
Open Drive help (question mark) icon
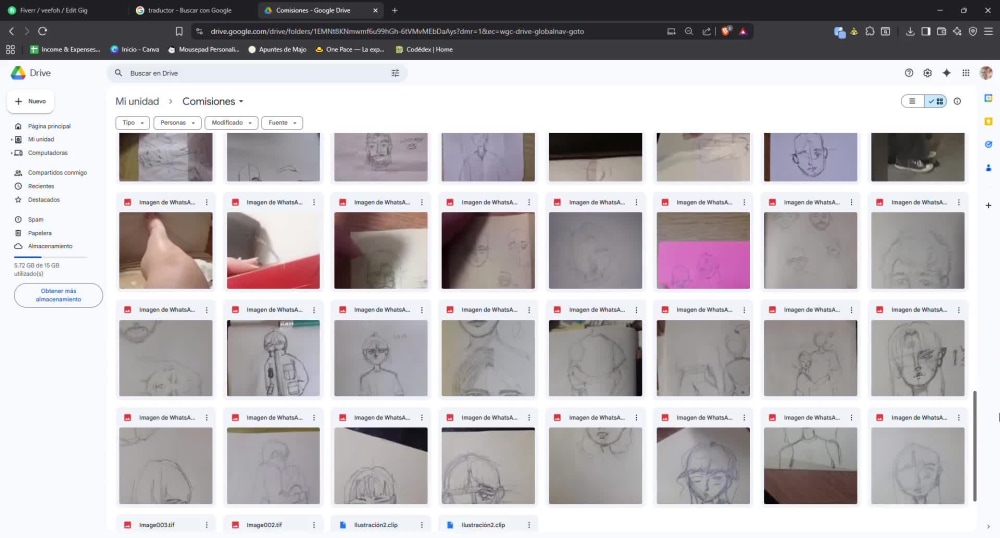pyautogui.click(x=909, y=73)
